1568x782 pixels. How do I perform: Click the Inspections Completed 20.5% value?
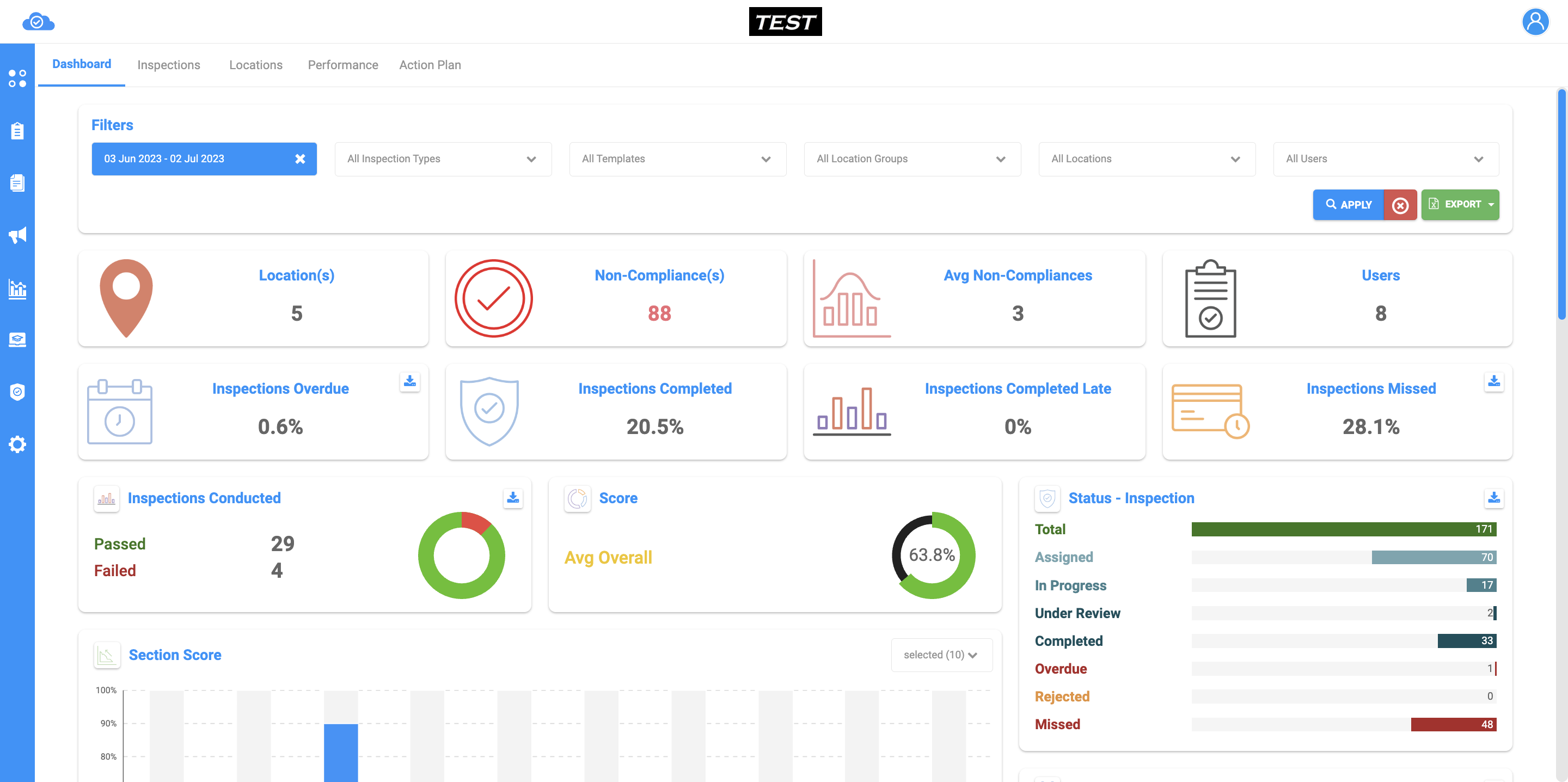point(655,426)
